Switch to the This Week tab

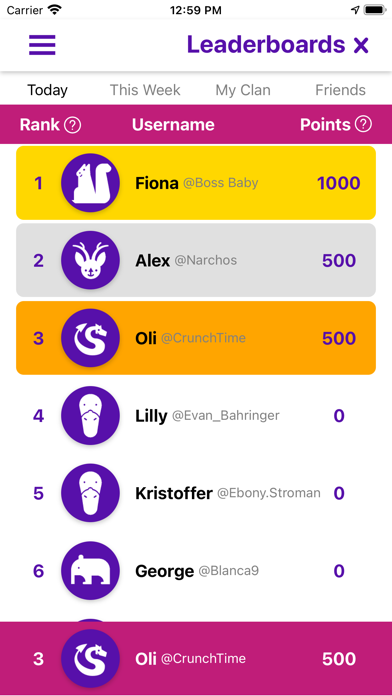tap(145, 90)
